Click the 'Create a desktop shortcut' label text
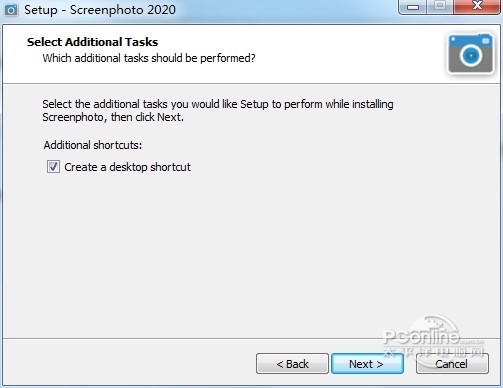The image size is (503, 388). pyautogui.click(x=127, y=167)
